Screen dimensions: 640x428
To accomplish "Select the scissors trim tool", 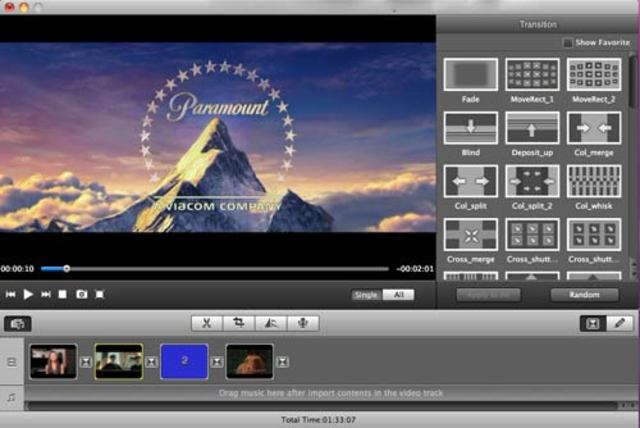I will coord(207,323).
